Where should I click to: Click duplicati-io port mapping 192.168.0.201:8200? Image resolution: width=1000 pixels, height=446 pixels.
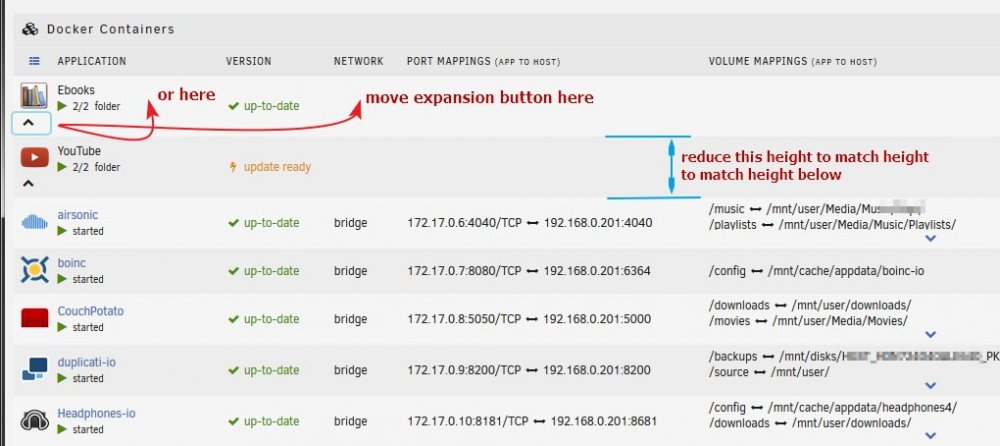pos(597,369)
